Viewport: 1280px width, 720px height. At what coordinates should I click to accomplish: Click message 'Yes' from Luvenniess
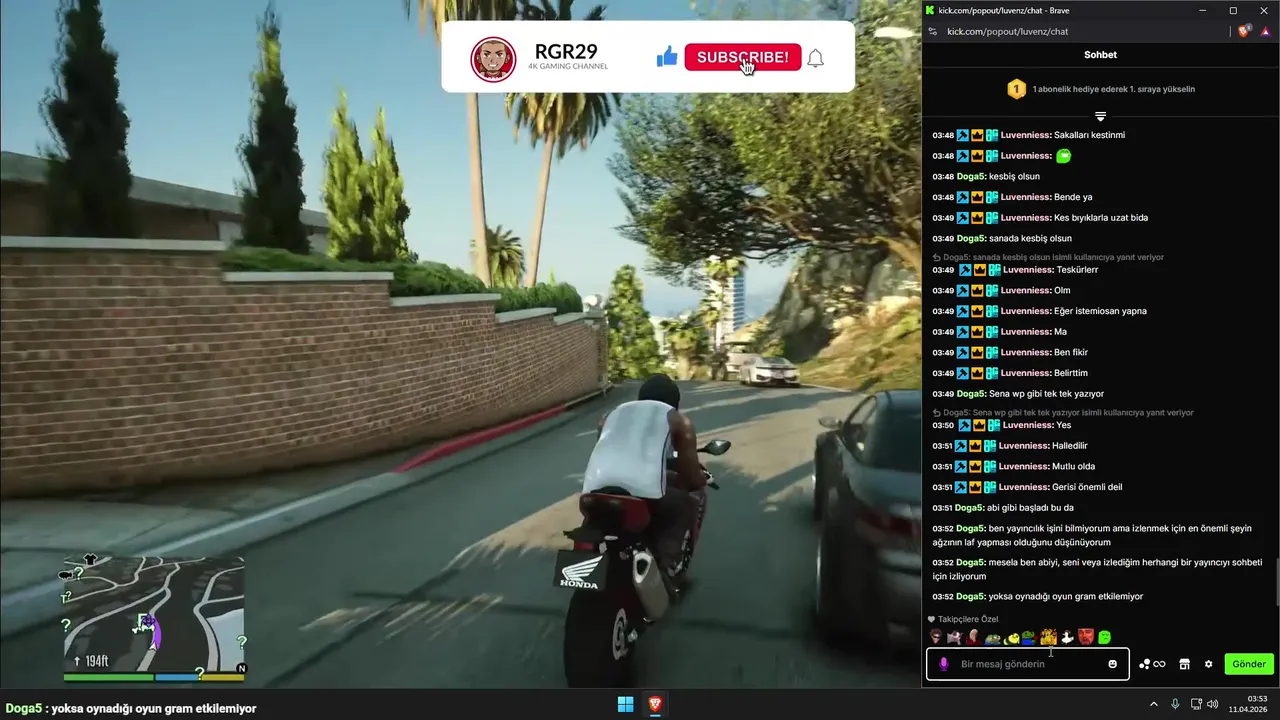[x=1064, y=425]
